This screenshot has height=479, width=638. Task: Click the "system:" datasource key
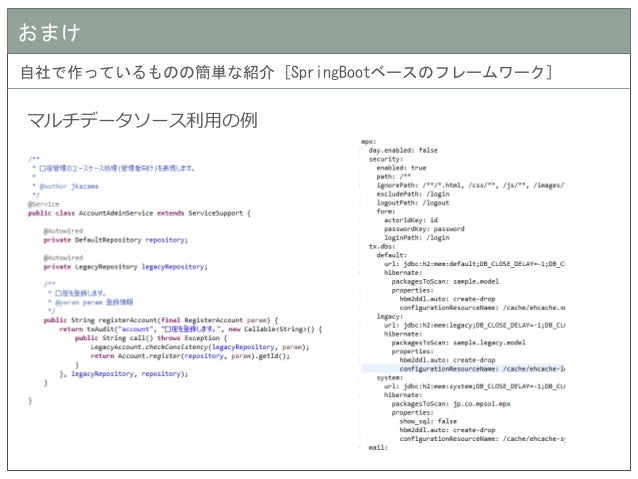(390, 378)
